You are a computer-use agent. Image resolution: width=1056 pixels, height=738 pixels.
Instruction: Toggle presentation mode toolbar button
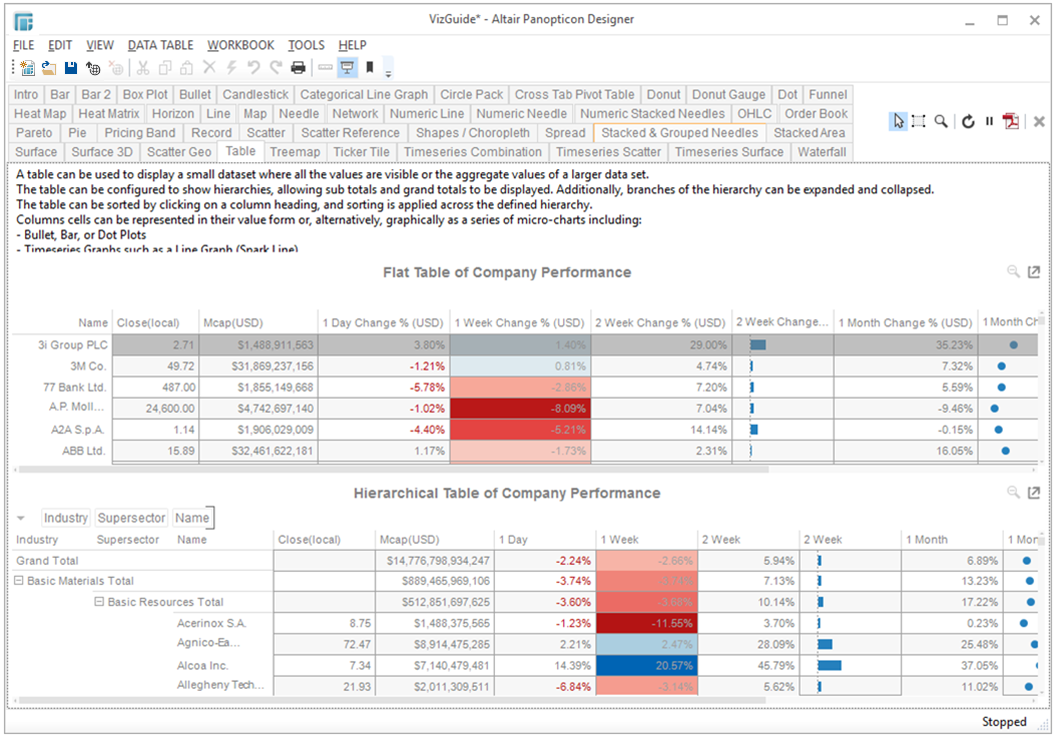[348, 68]
